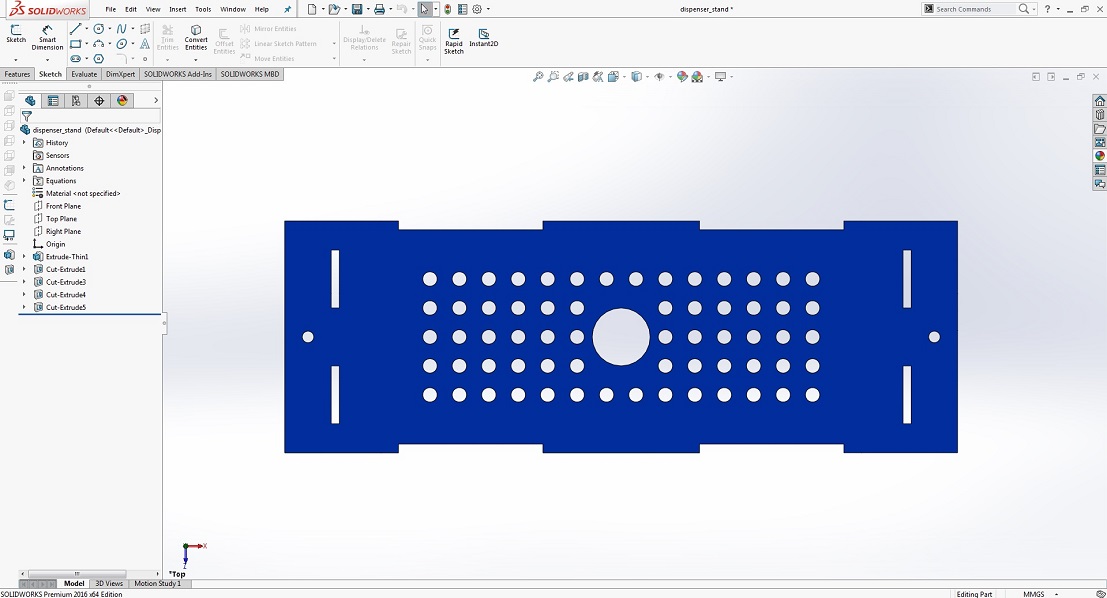Screen dimensions: 1107x598
Task: Expand the History folder
Action: 24,143
